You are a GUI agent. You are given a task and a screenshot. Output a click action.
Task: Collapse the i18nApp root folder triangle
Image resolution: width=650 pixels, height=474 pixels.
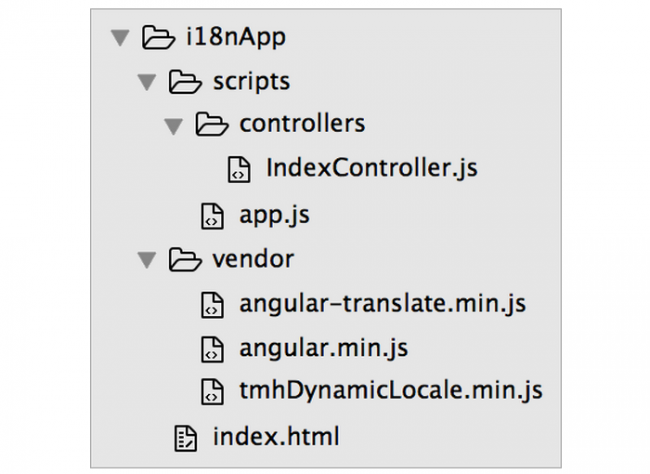[121, 38]
